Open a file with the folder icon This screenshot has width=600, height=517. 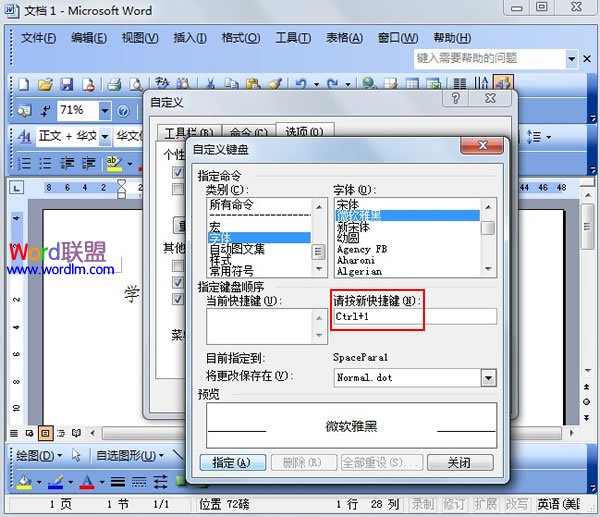click(45, 84)
